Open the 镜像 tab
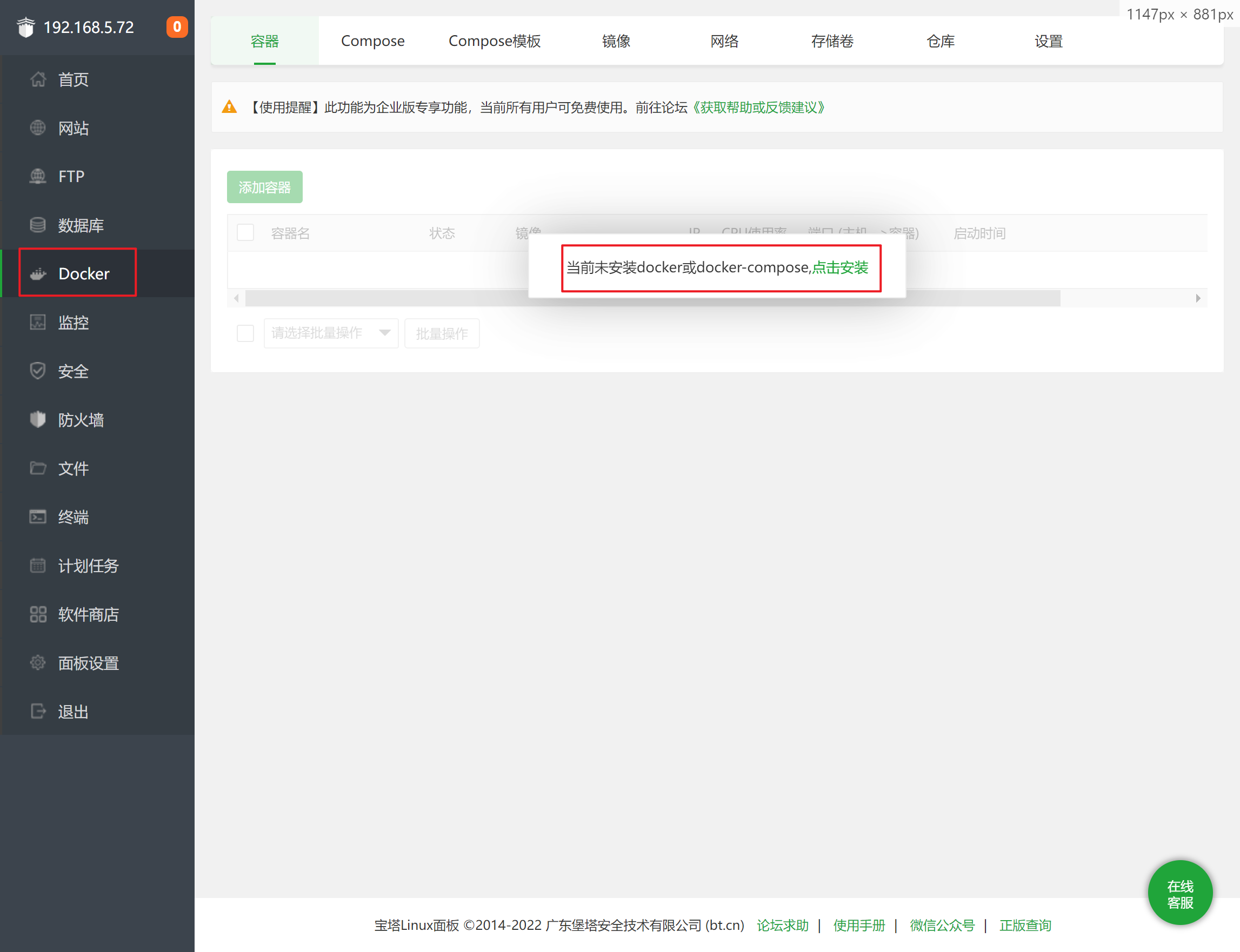 [616, 41]
